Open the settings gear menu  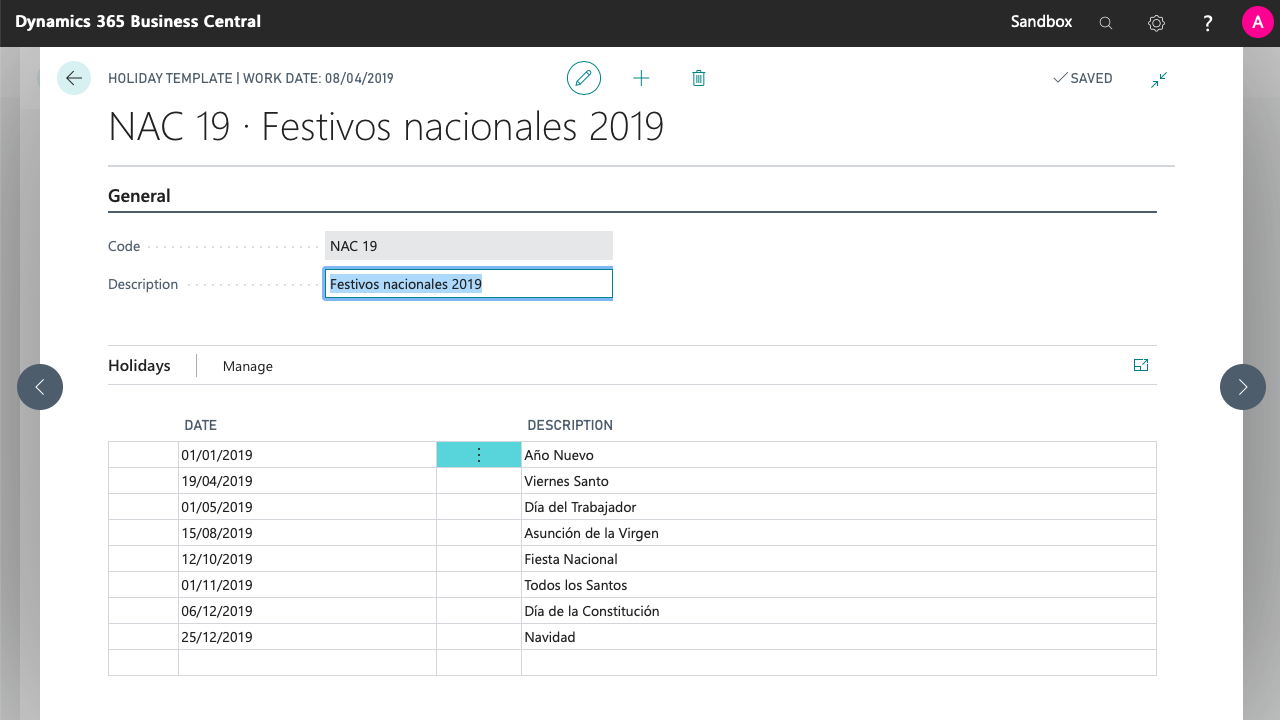click(x=1157, y=23)
